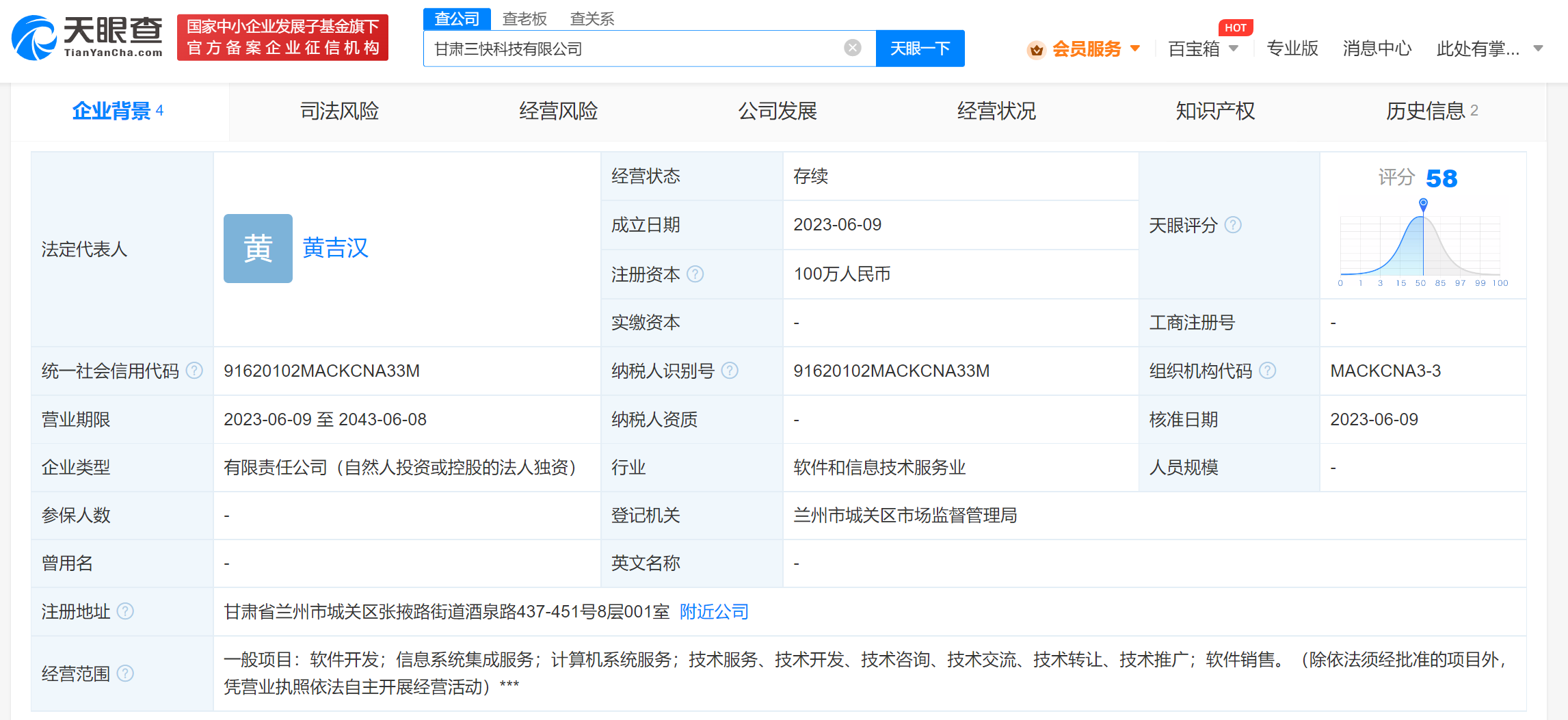Image resolution: width=1568 pixels, height=720 pixels.
Task: Click the 黄 avatar thumbnail
Action: pyautogui.click(x=258, y=248)
